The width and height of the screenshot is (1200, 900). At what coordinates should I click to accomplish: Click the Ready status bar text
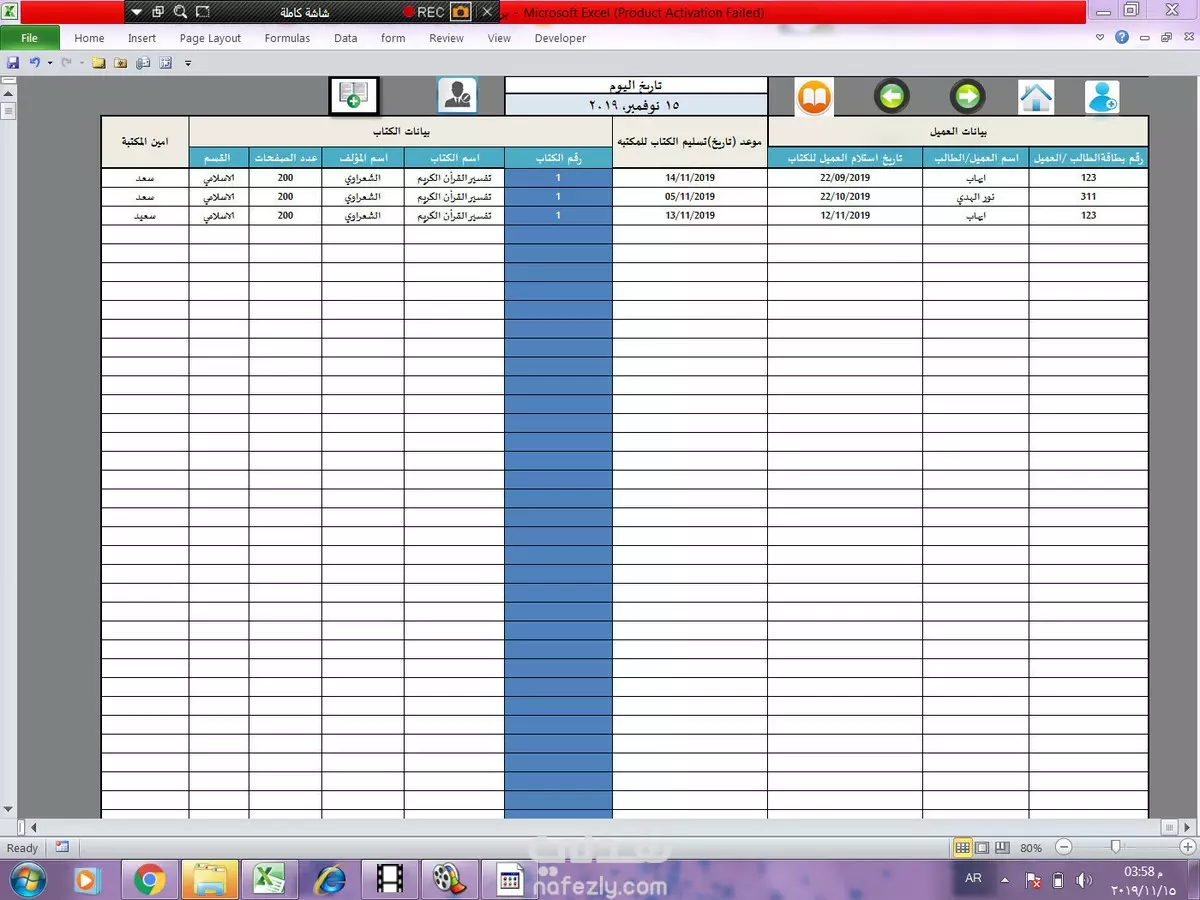click(23, 848)
